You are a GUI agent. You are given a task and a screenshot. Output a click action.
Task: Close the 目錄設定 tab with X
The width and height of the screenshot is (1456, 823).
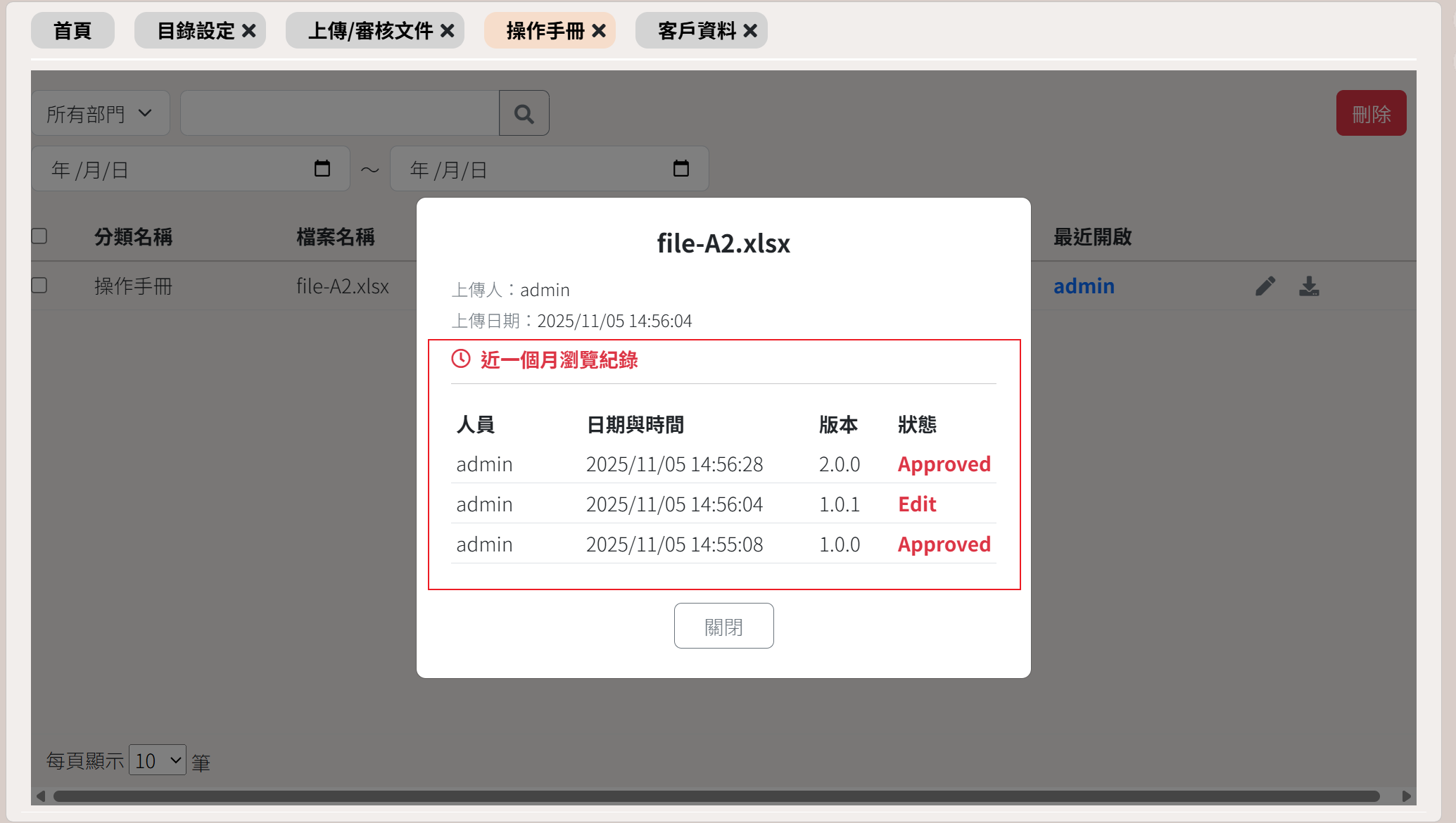249,31
